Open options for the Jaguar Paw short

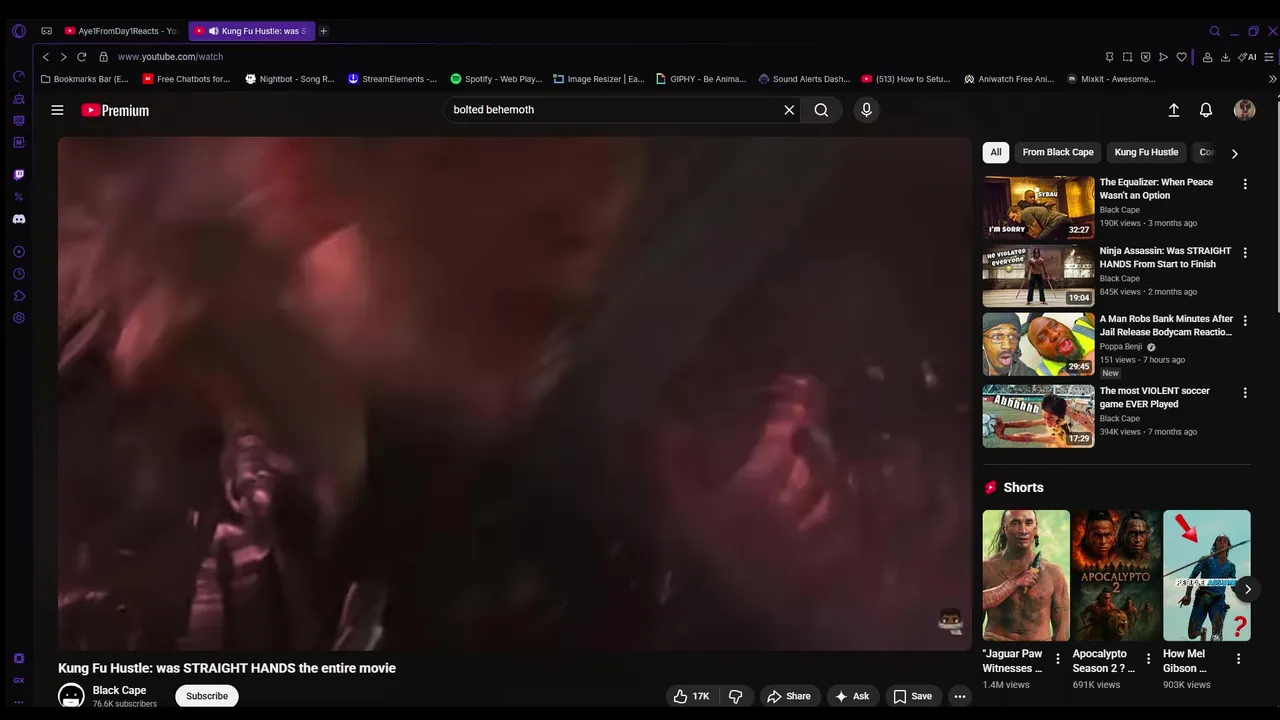(1058, 659)
